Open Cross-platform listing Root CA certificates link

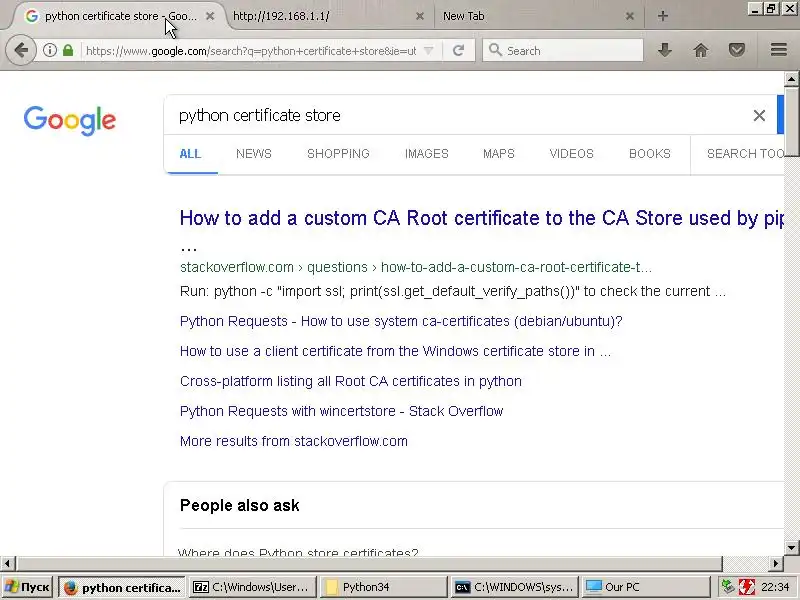coord(351,382)
